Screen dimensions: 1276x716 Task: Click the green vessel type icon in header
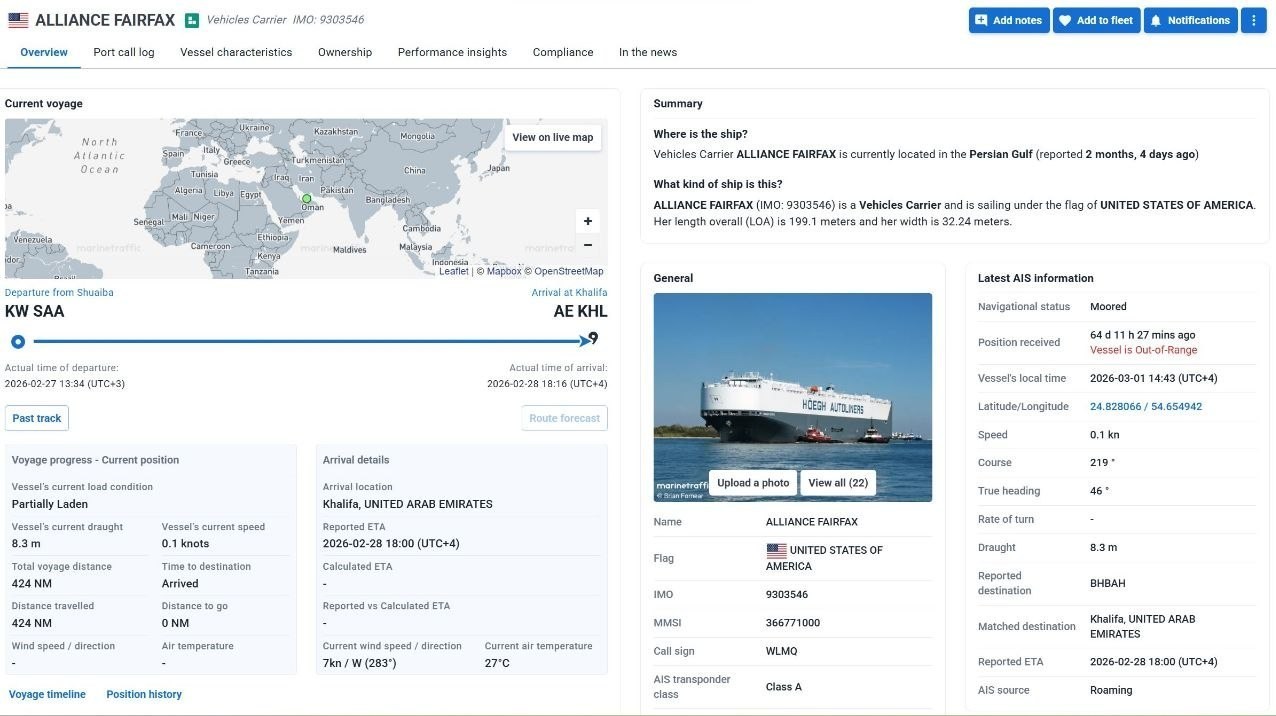(x=192, y=20)
